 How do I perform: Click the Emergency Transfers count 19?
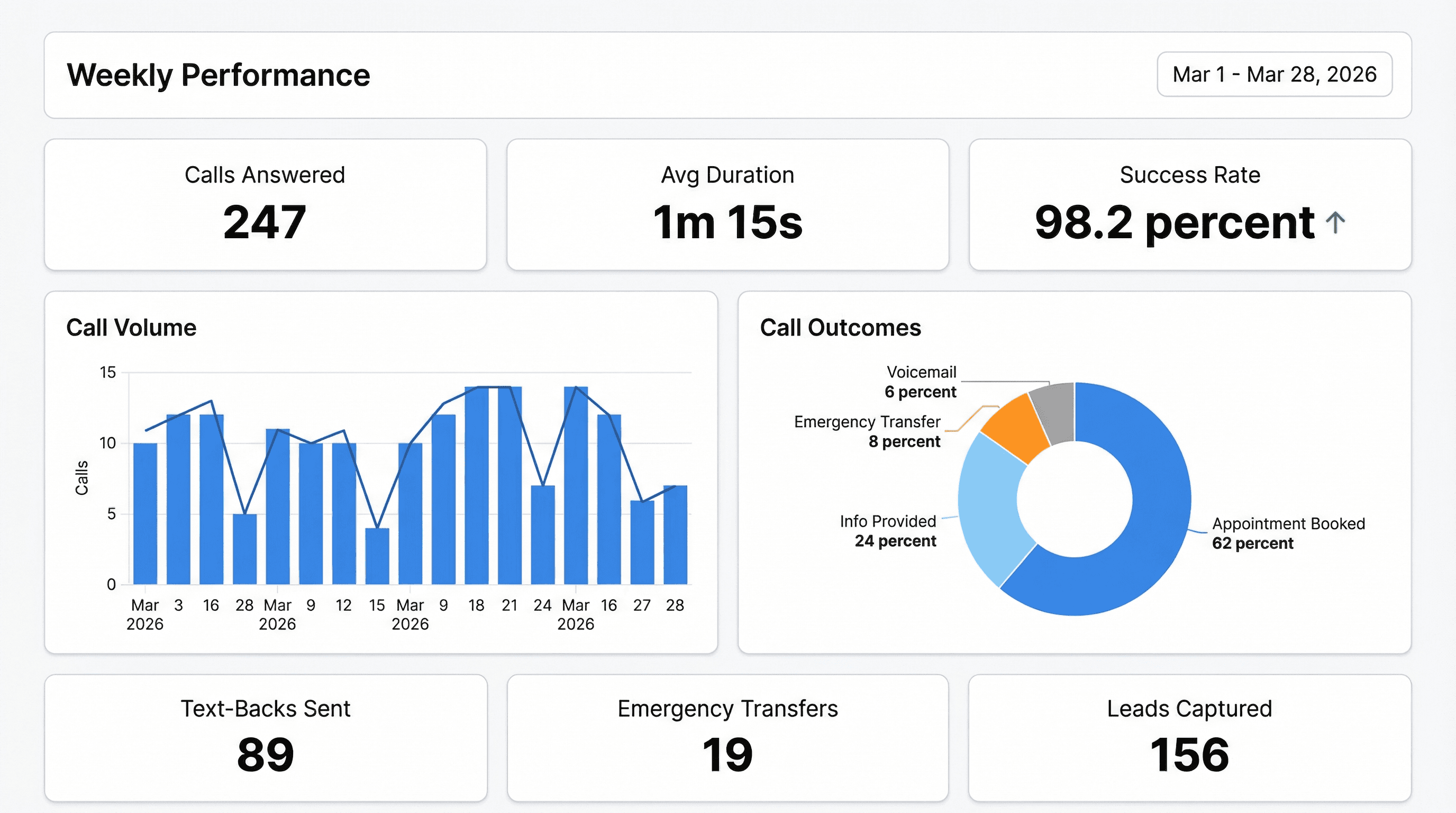[x=728, y=752]
